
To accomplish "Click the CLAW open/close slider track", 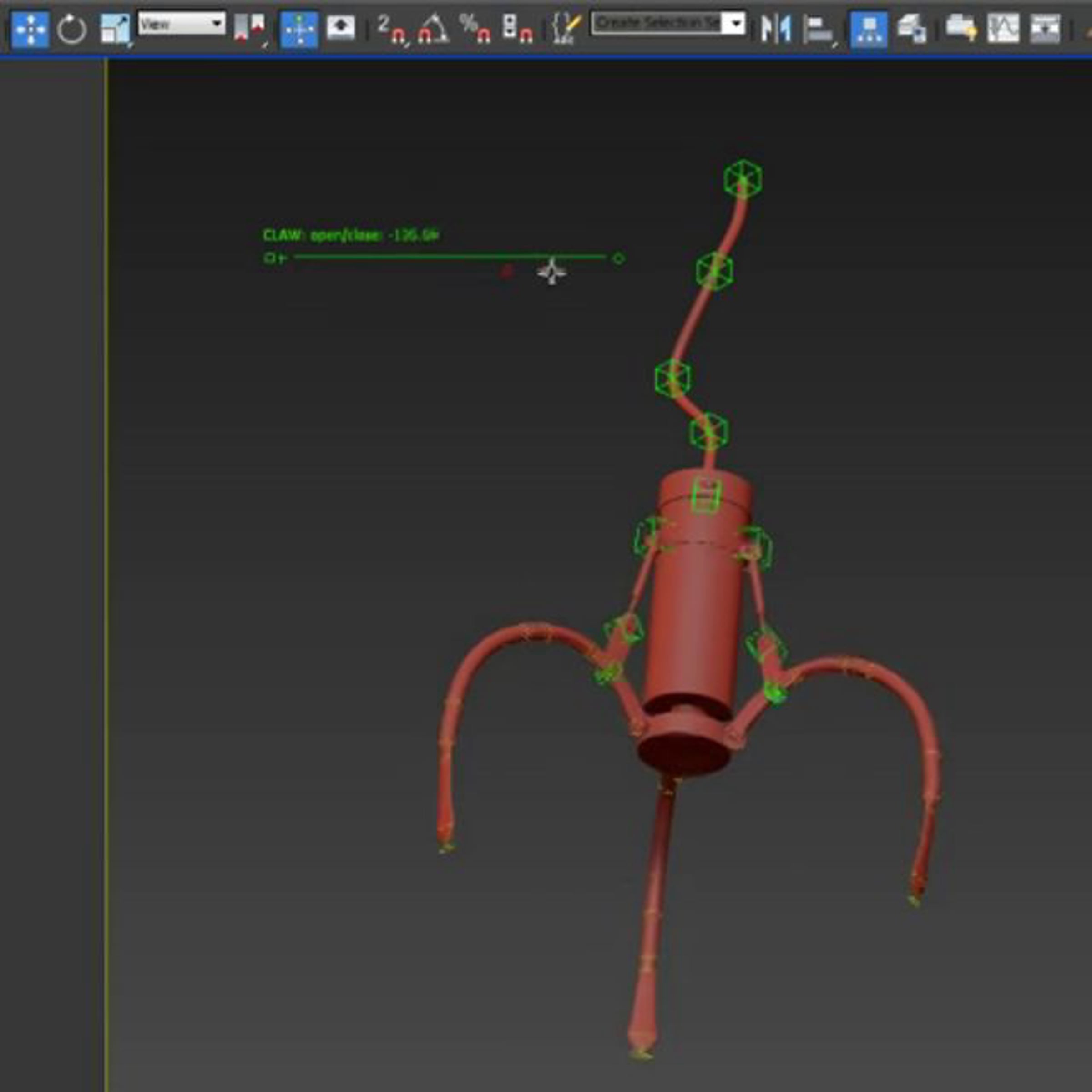I will (450, 257).
